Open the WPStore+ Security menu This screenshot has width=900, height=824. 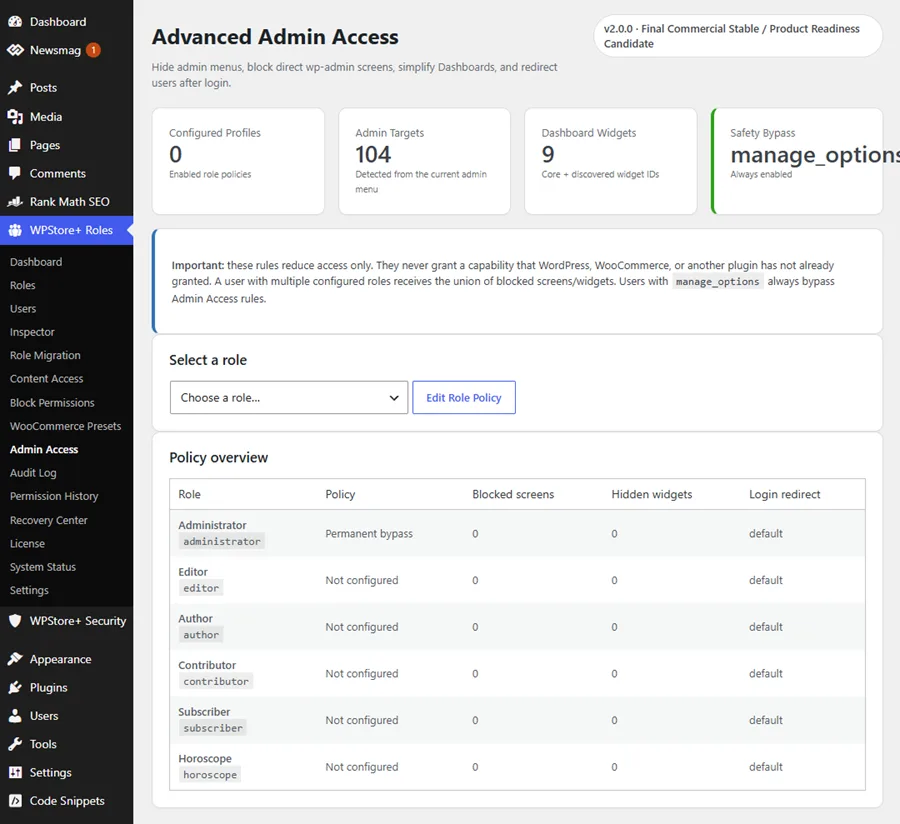tap(67, 620)
